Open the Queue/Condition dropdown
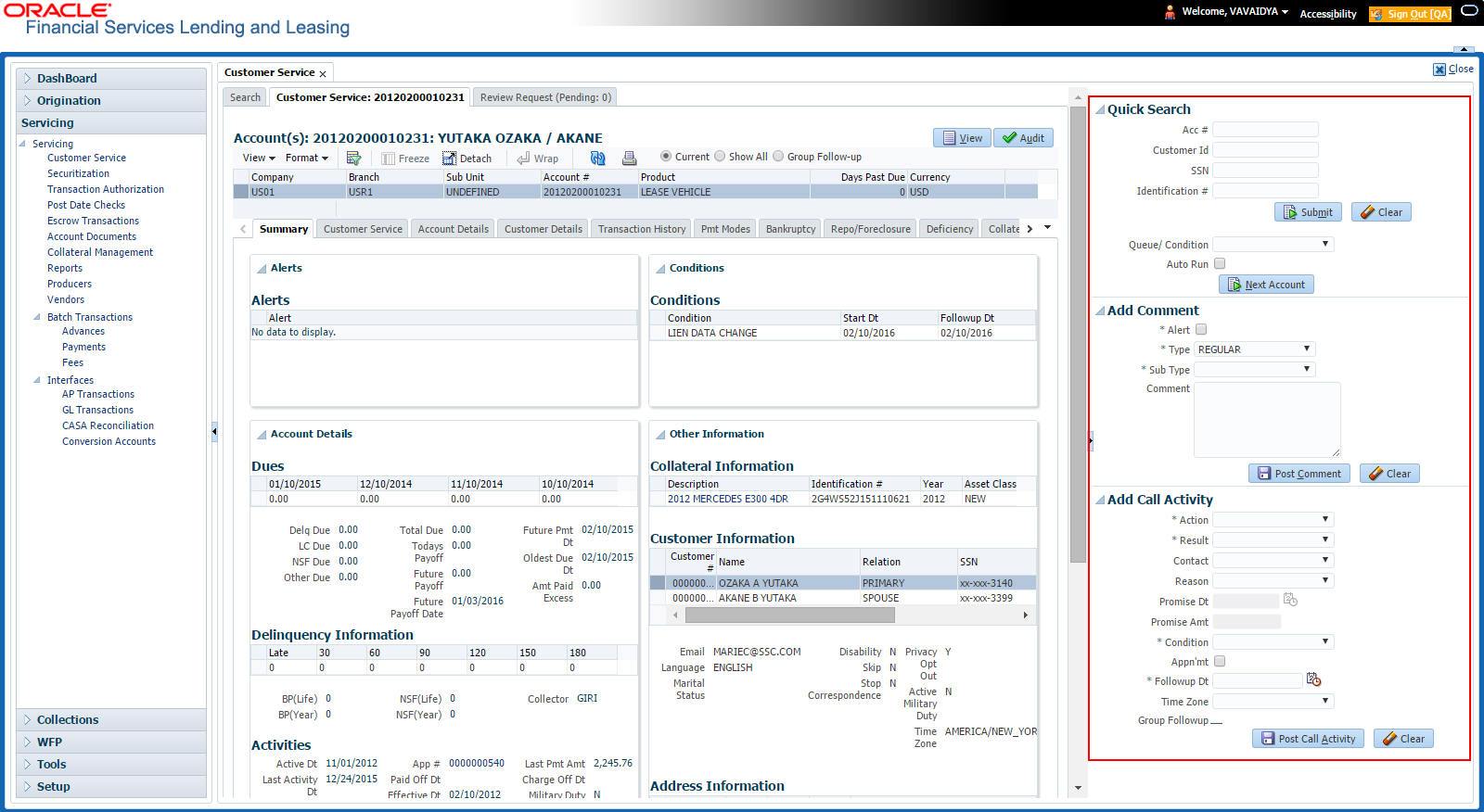The height and width of the screenshot is (812, 1484). (x=1273, y=244)
